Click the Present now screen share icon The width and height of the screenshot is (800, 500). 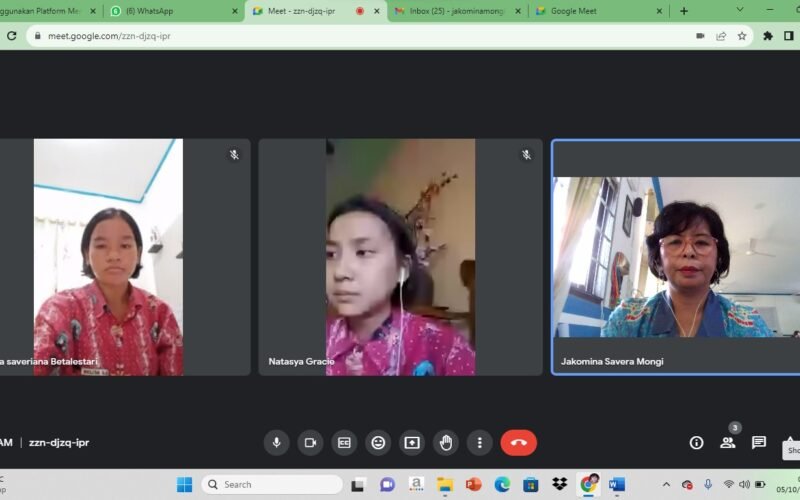pos(412,442)
